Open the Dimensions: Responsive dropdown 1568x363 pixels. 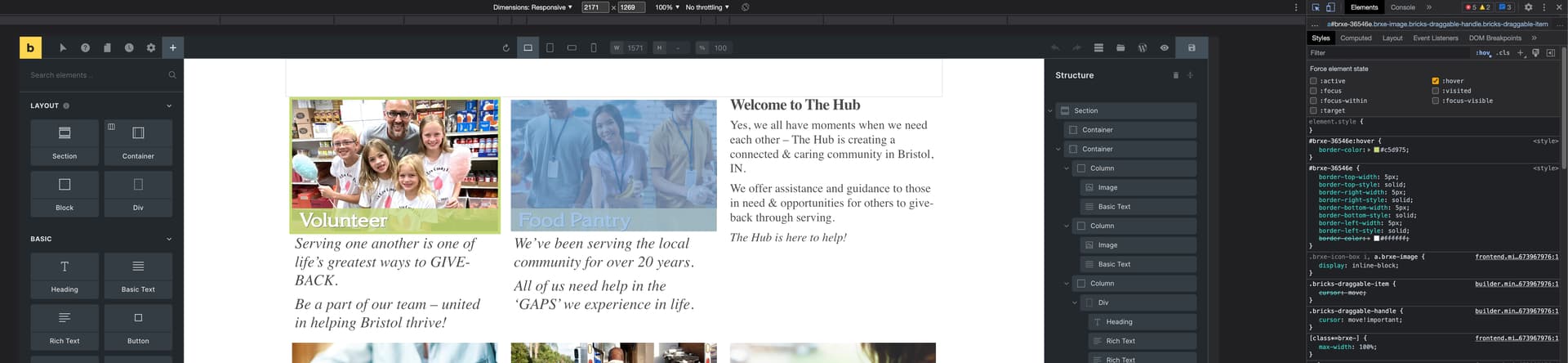pos(532,7)
